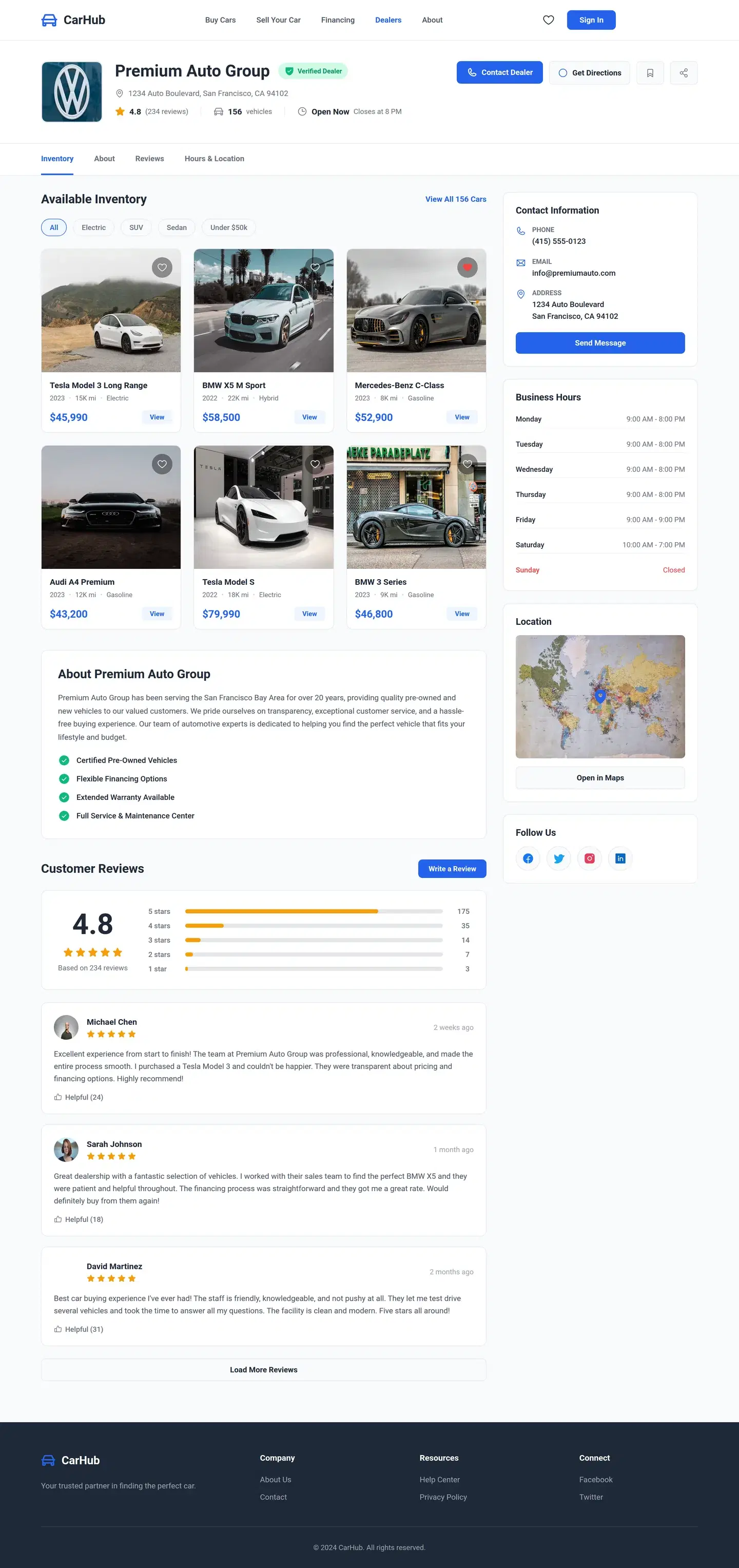Switch to the Inventory tab

click(57, 159)
